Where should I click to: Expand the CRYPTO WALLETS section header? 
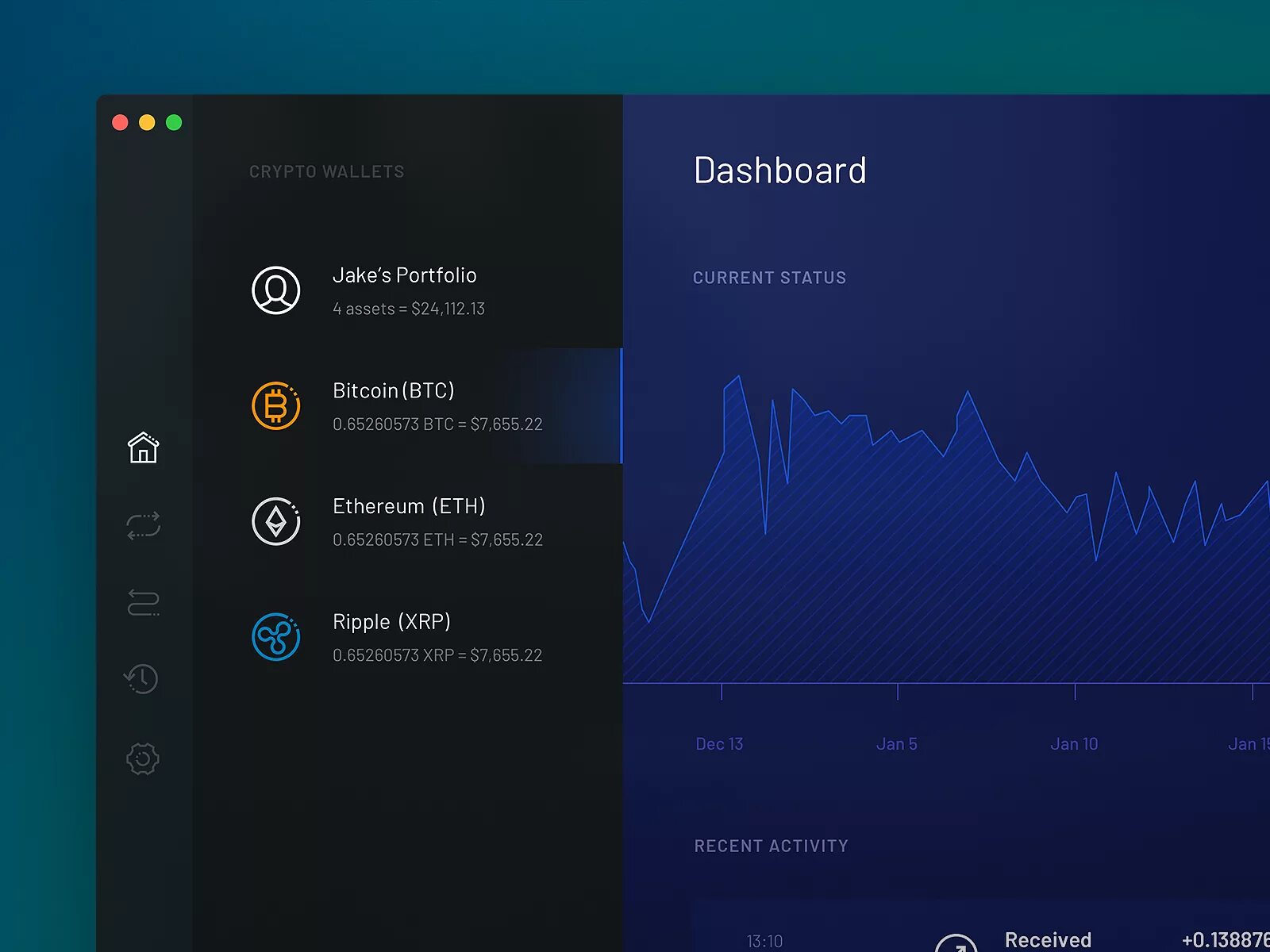pyautogui.click(x=326, y=171)
